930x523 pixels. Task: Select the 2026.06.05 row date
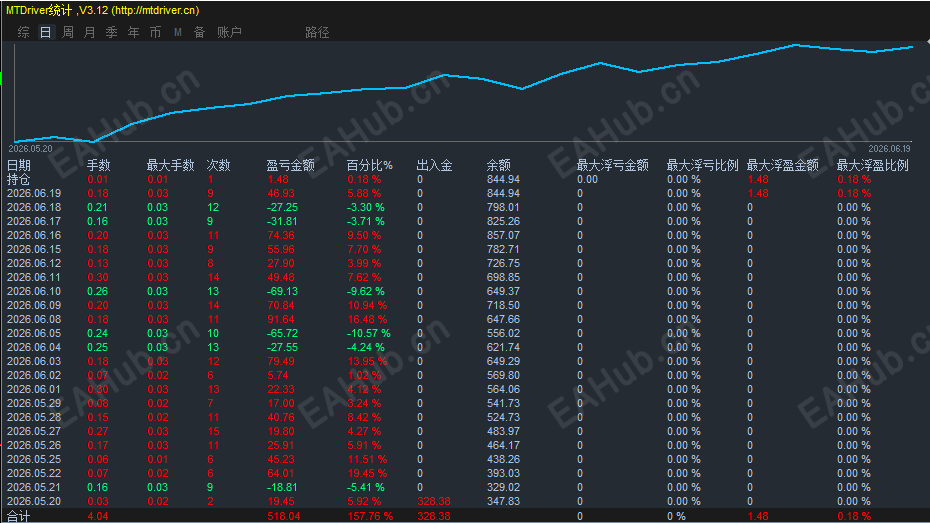pos(34,333)
